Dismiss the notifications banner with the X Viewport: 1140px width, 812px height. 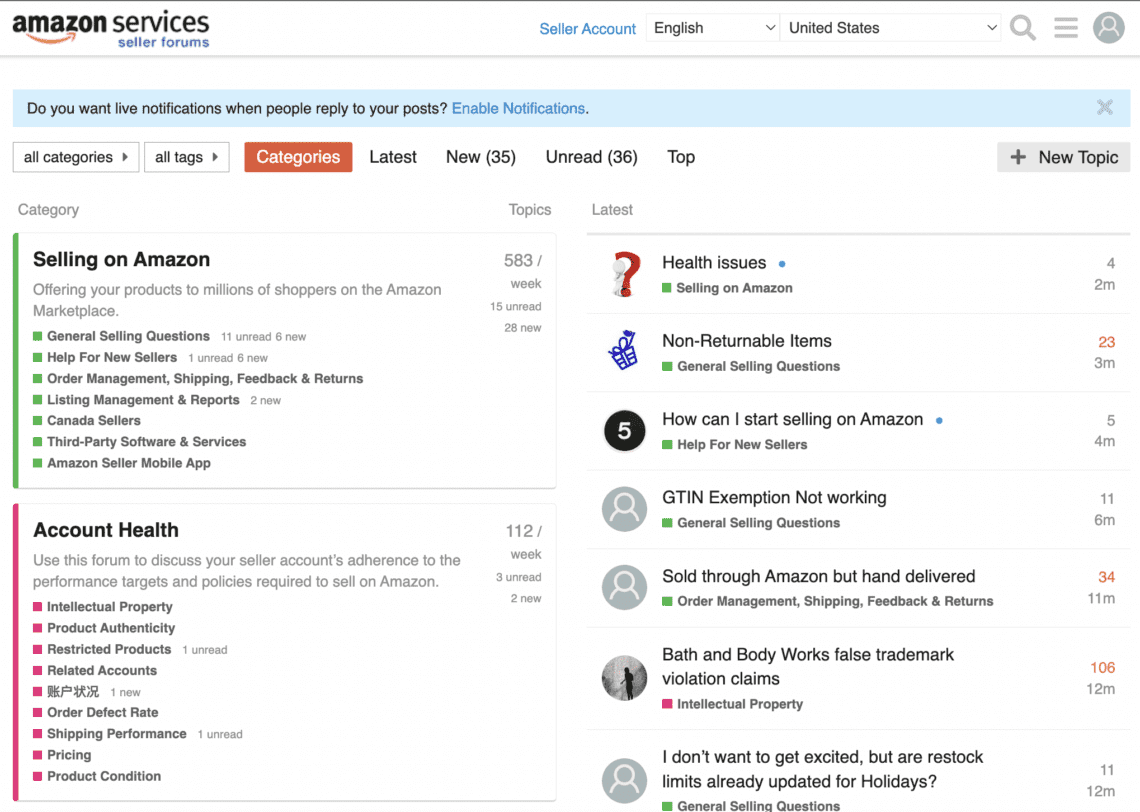tap(1104, 107)
